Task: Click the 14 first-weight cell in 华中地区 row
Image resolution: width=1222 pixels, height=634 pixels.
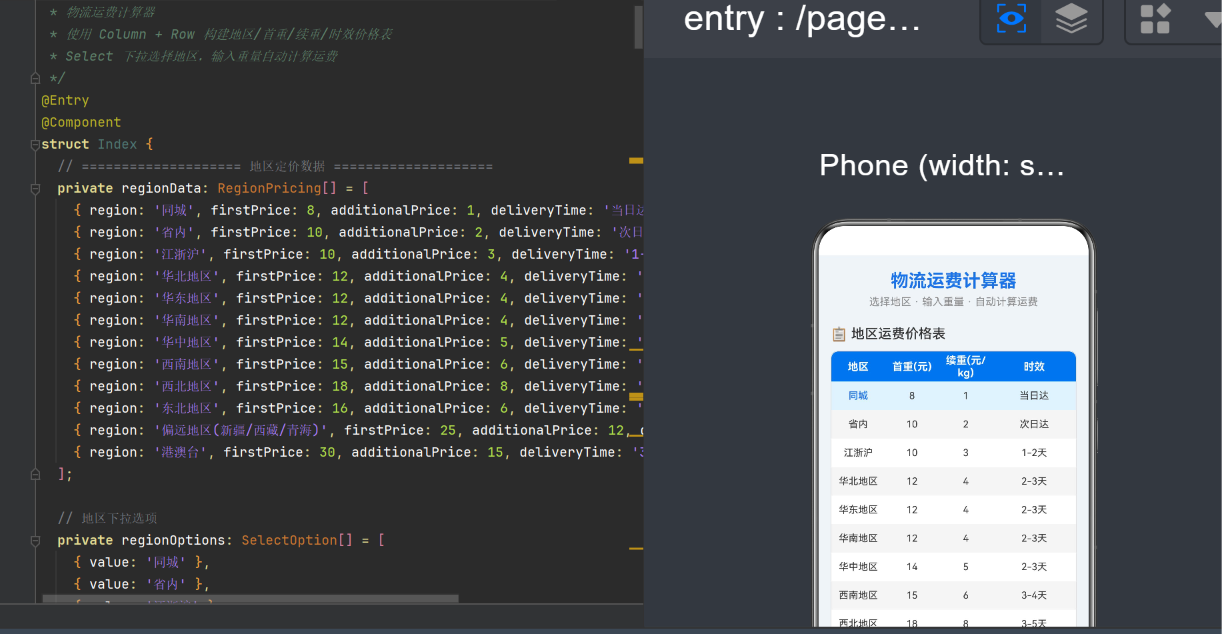Action: point(912,567)
